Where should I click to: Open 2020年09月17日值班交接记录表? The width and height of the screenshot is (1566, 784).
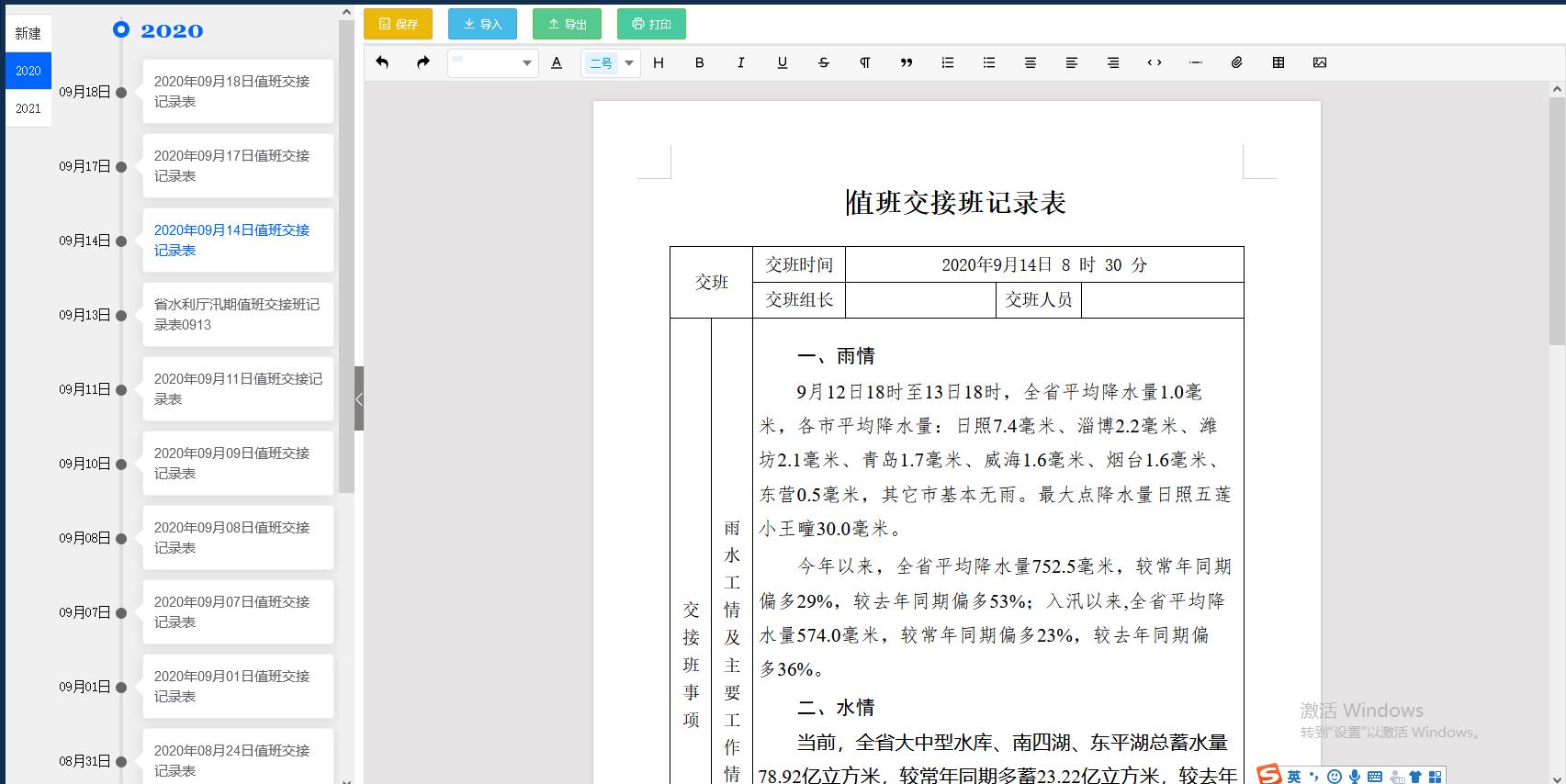coord(238,166)
